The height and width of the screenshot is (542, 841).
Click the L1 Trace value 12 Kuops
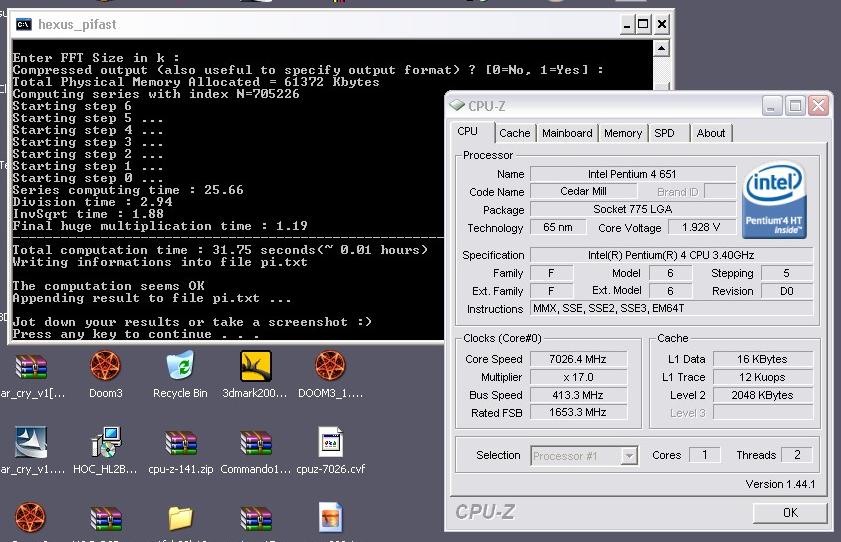[x=763, y=377]
